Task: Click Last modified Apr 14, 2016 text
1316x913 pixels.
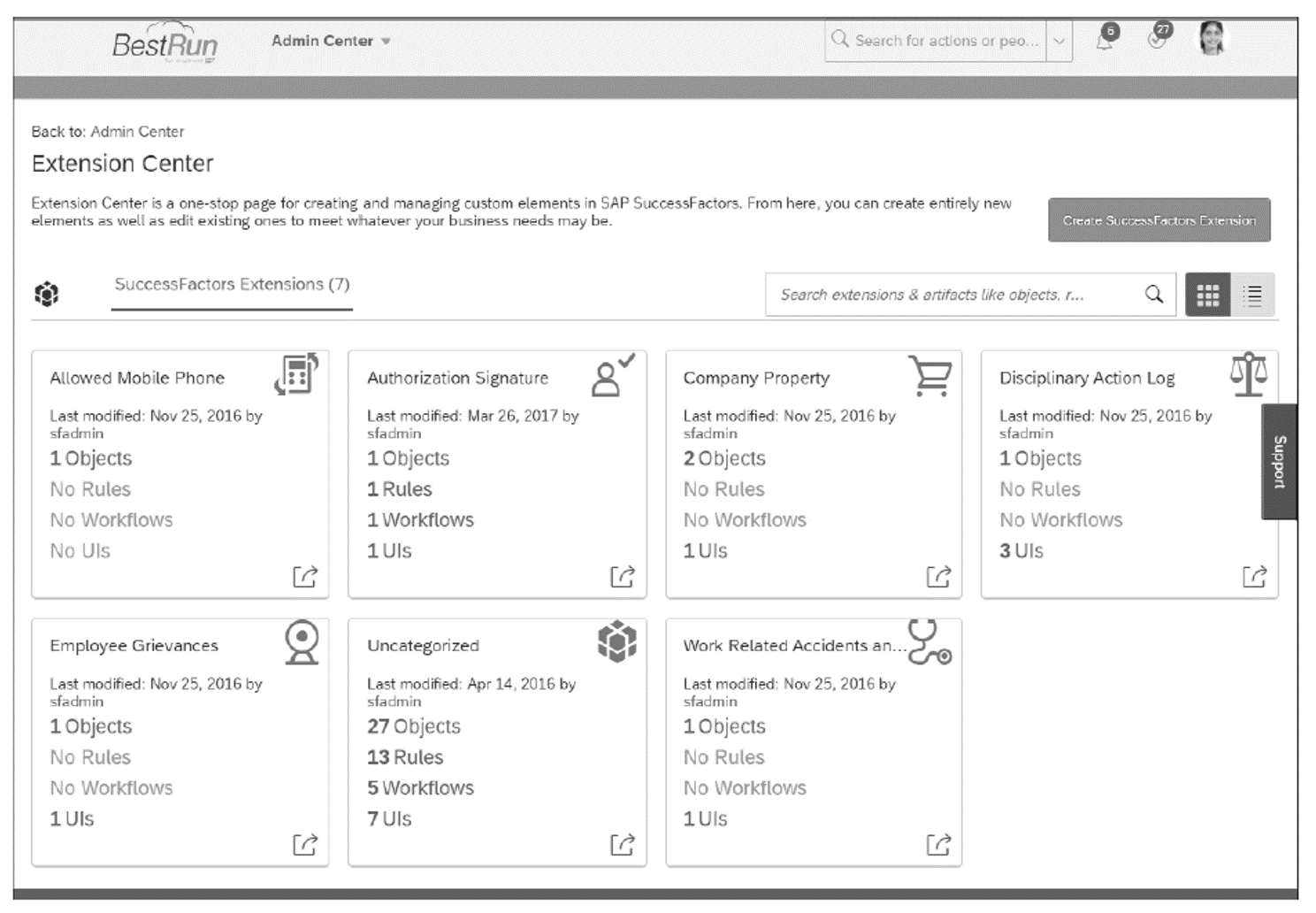Action: click(x=471, y=692)
